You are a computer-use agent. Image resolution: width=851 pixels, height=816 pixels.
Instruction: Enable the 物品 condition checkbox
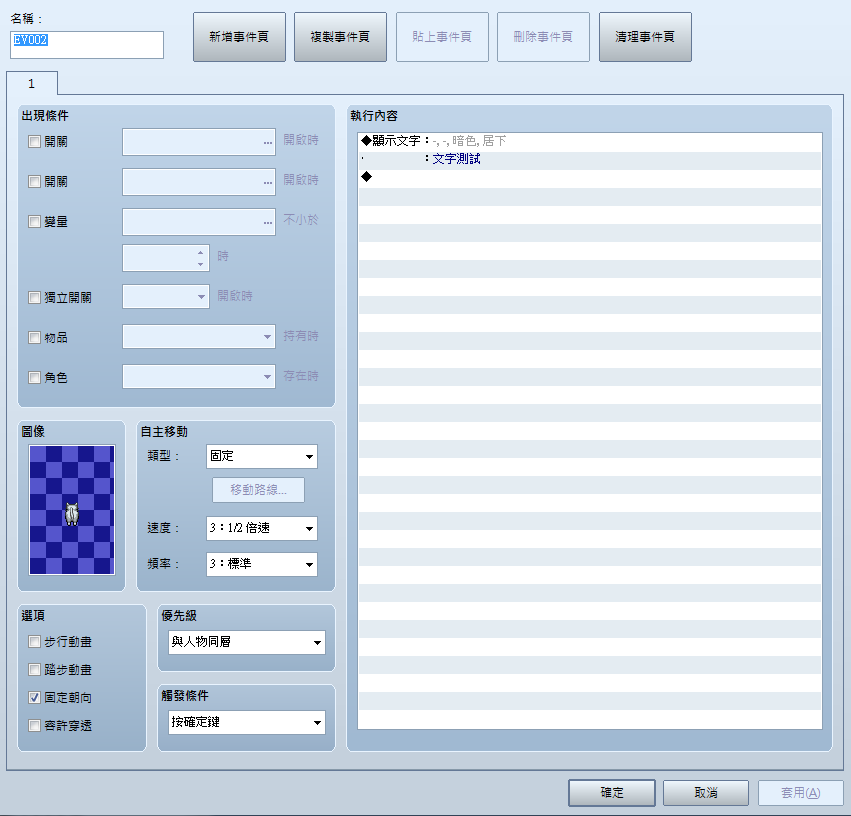34,337
